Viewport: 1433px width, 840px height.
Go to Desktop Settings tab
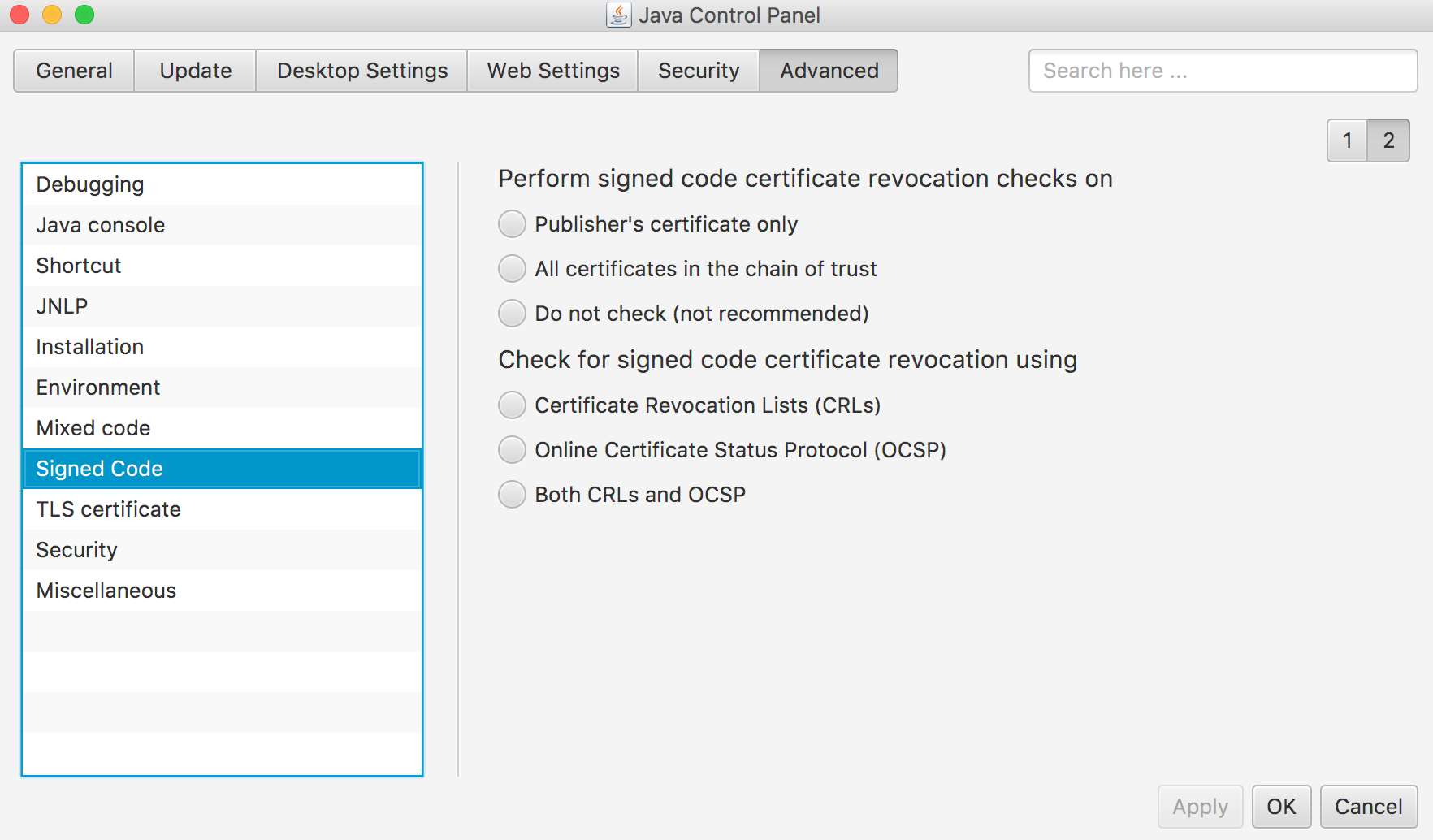361,71
